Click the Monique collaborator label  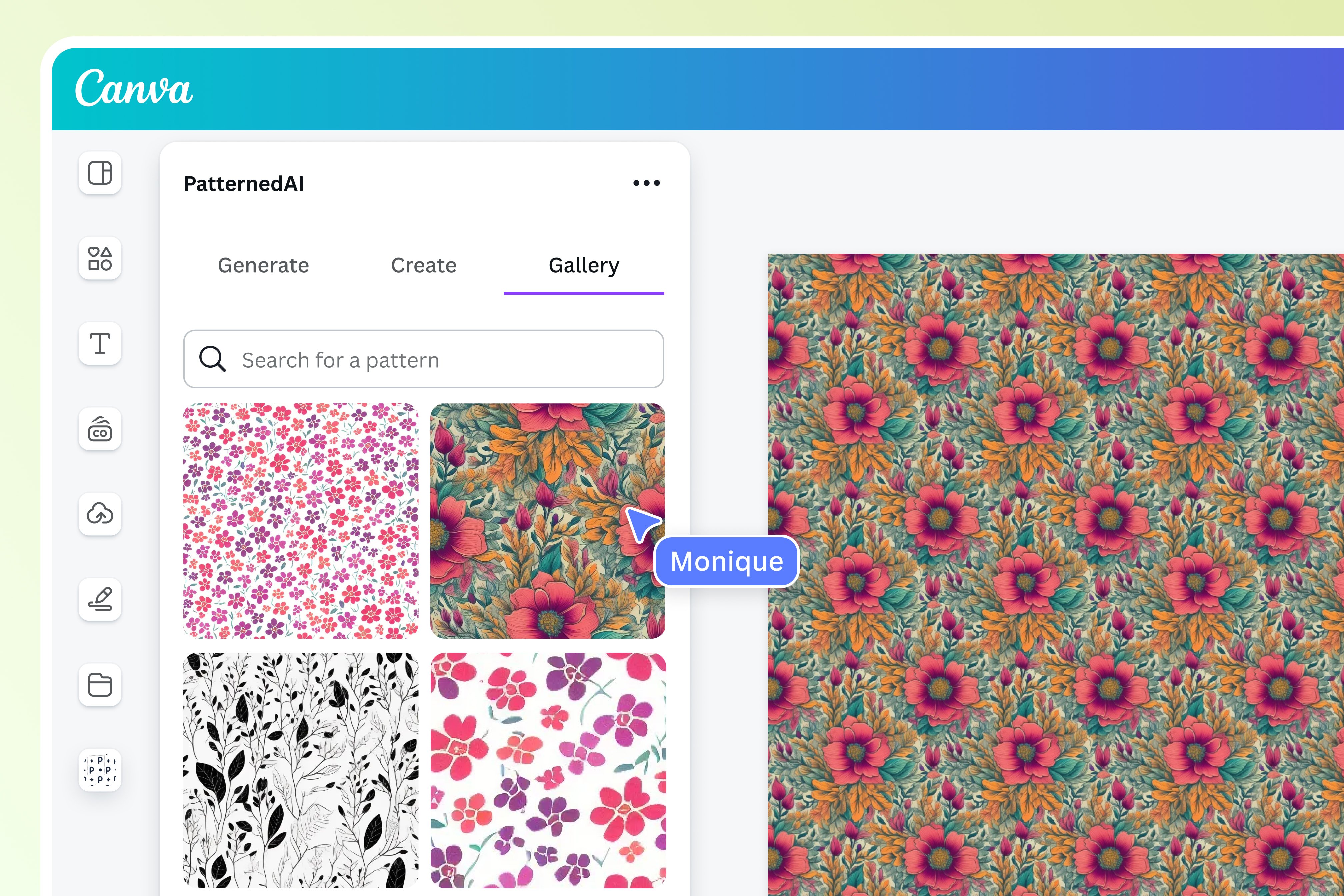coord(726,561)
